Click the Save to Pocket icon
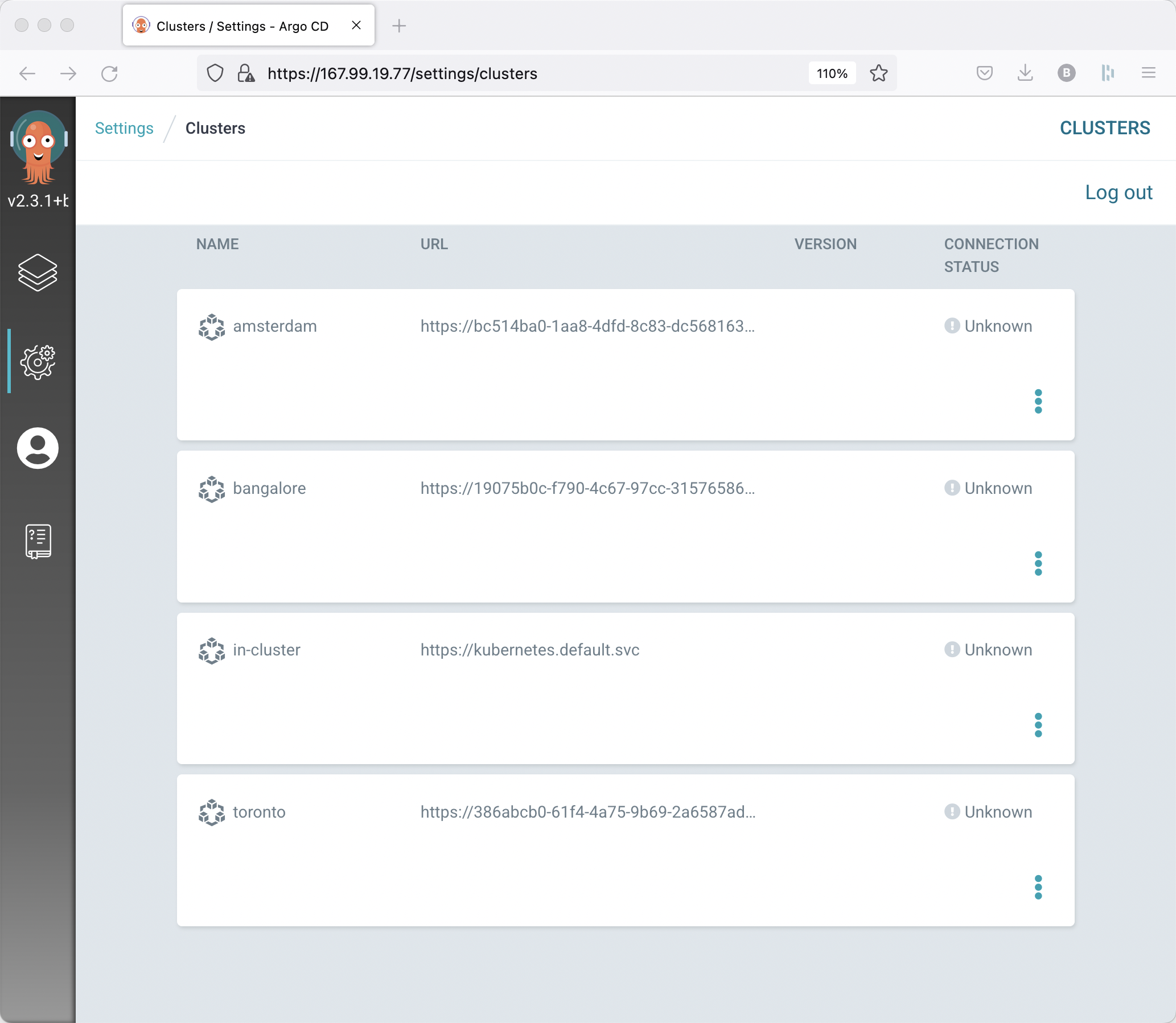The image size is (1176, 1023). pos(984,73)
